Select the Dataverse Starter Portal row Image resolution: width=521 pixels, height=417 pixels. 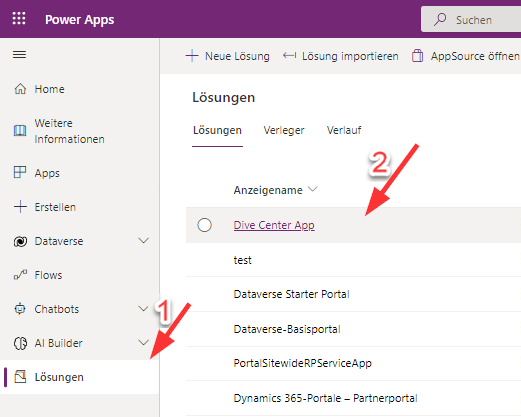[353, 294]
